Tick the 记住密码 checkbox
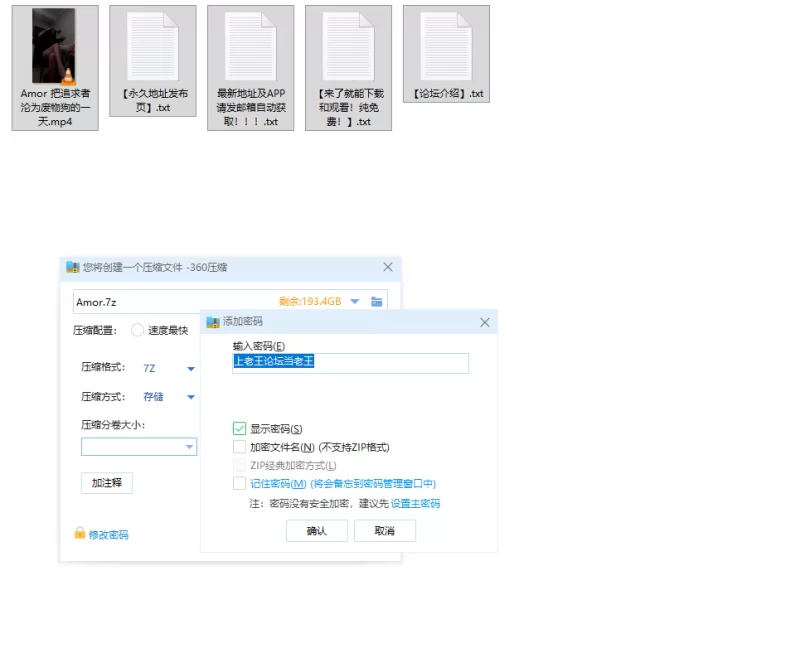 tap(239, 483)
